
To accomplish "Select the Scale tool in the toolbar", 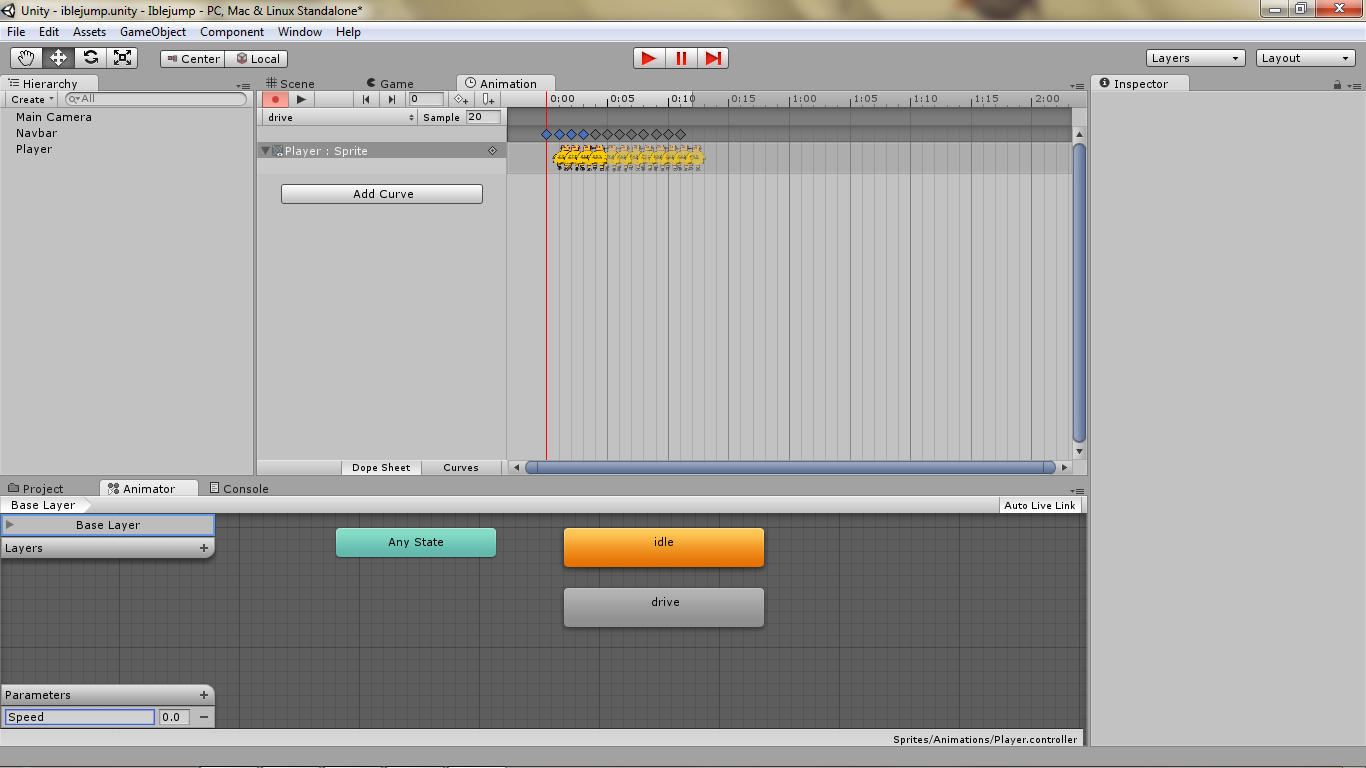I will [122, 58].
